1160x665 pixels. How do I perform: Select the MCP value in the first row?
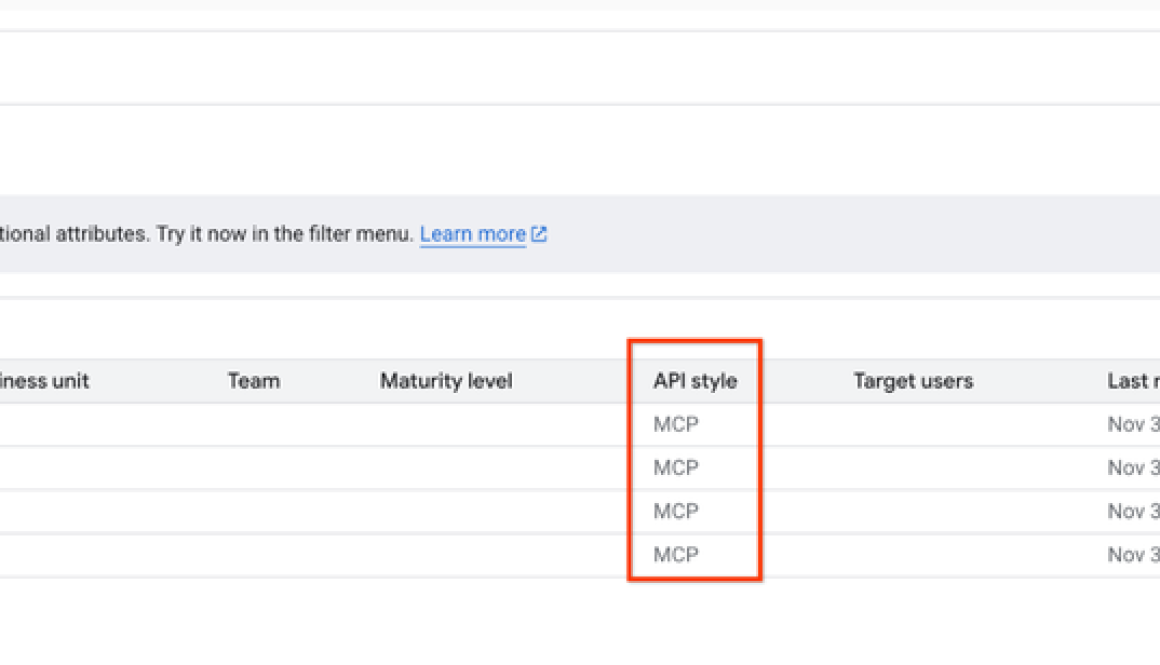click(676, 424)
